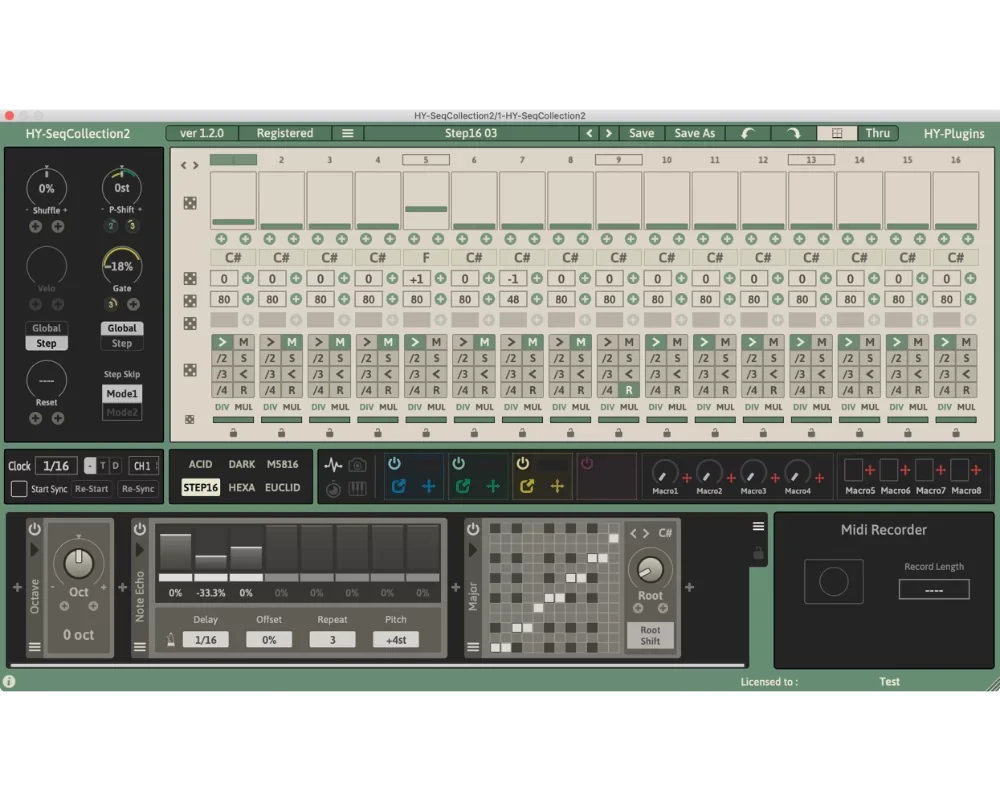Adjust the Gate knob showing -18%
1000x800 pixels.
click(122, 266)
